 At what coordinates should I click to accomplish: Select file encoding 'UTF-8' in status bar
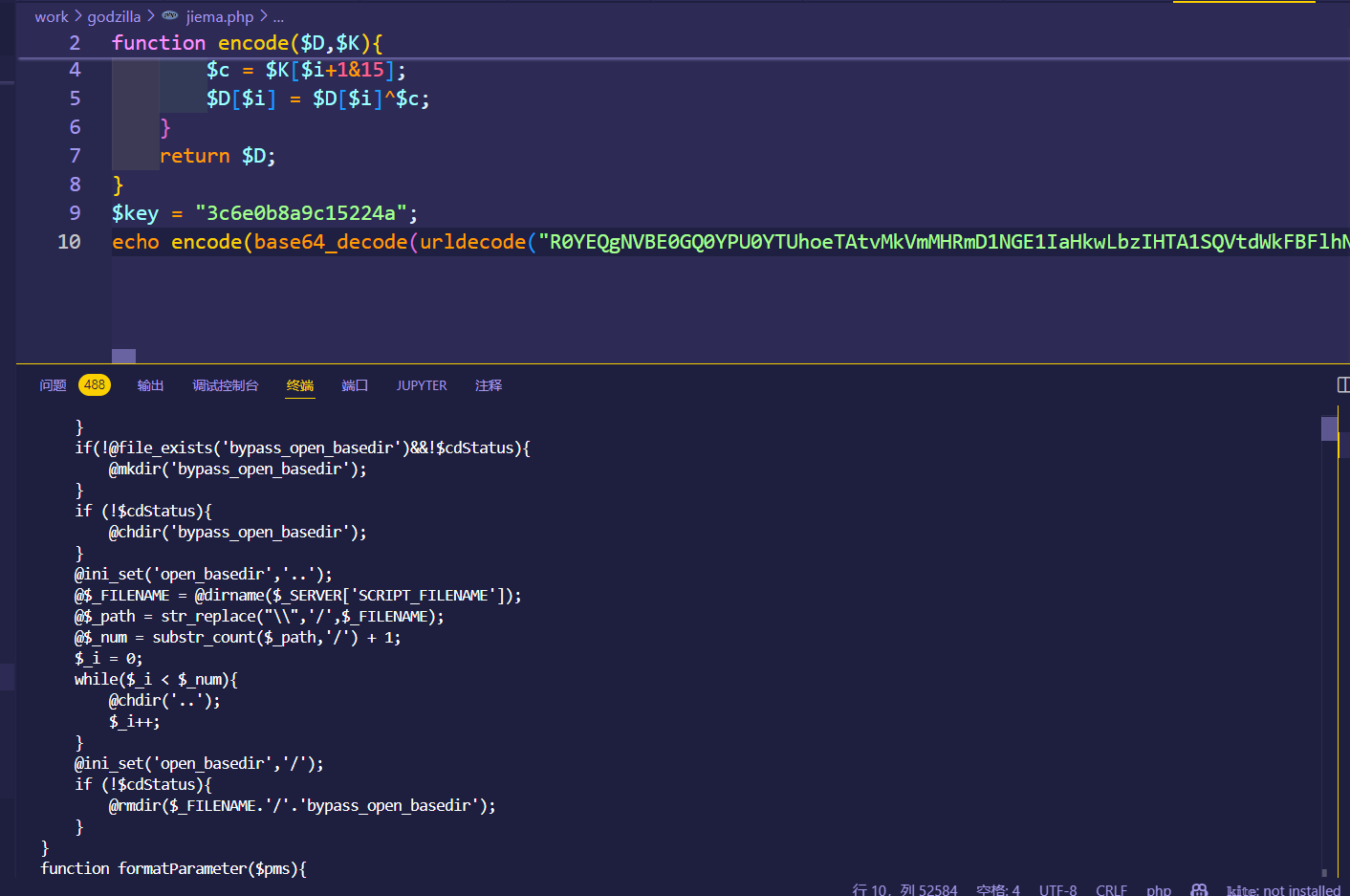(1057, 889)
